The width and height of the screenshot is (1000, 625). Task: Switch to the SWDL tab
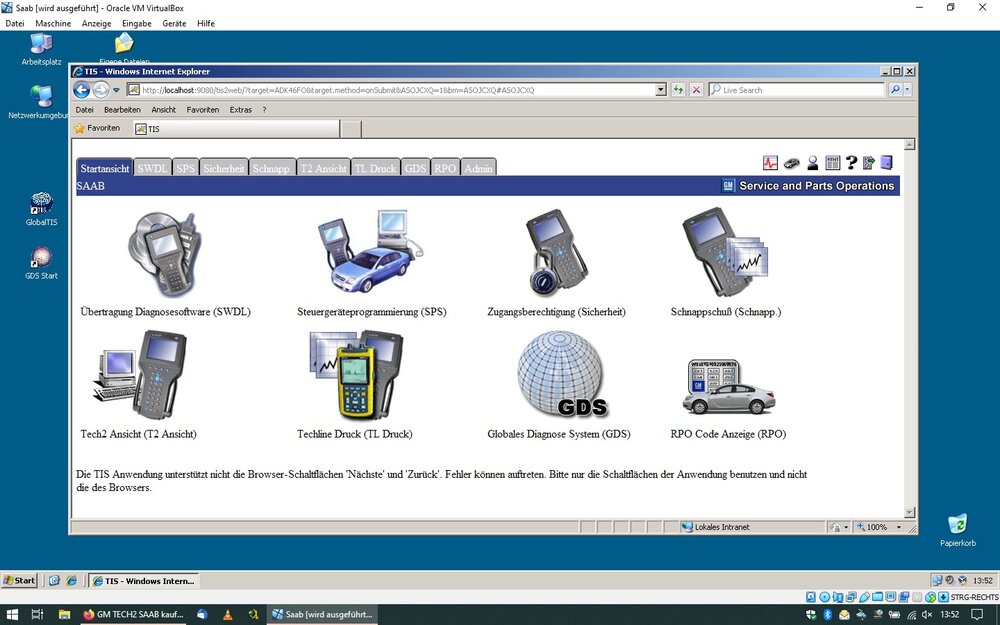152,168
